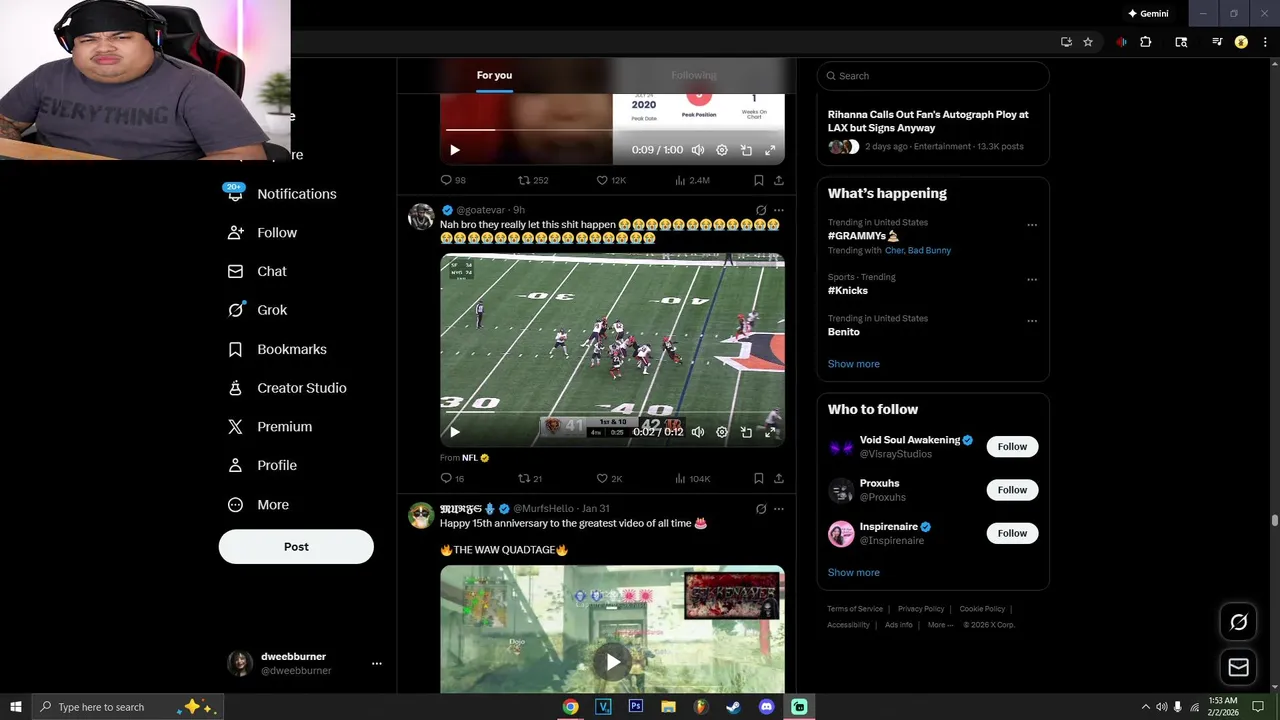Viewport: 1280px width, 720px height.
Task: Mute the top video volume
Action: coord(698,150)
